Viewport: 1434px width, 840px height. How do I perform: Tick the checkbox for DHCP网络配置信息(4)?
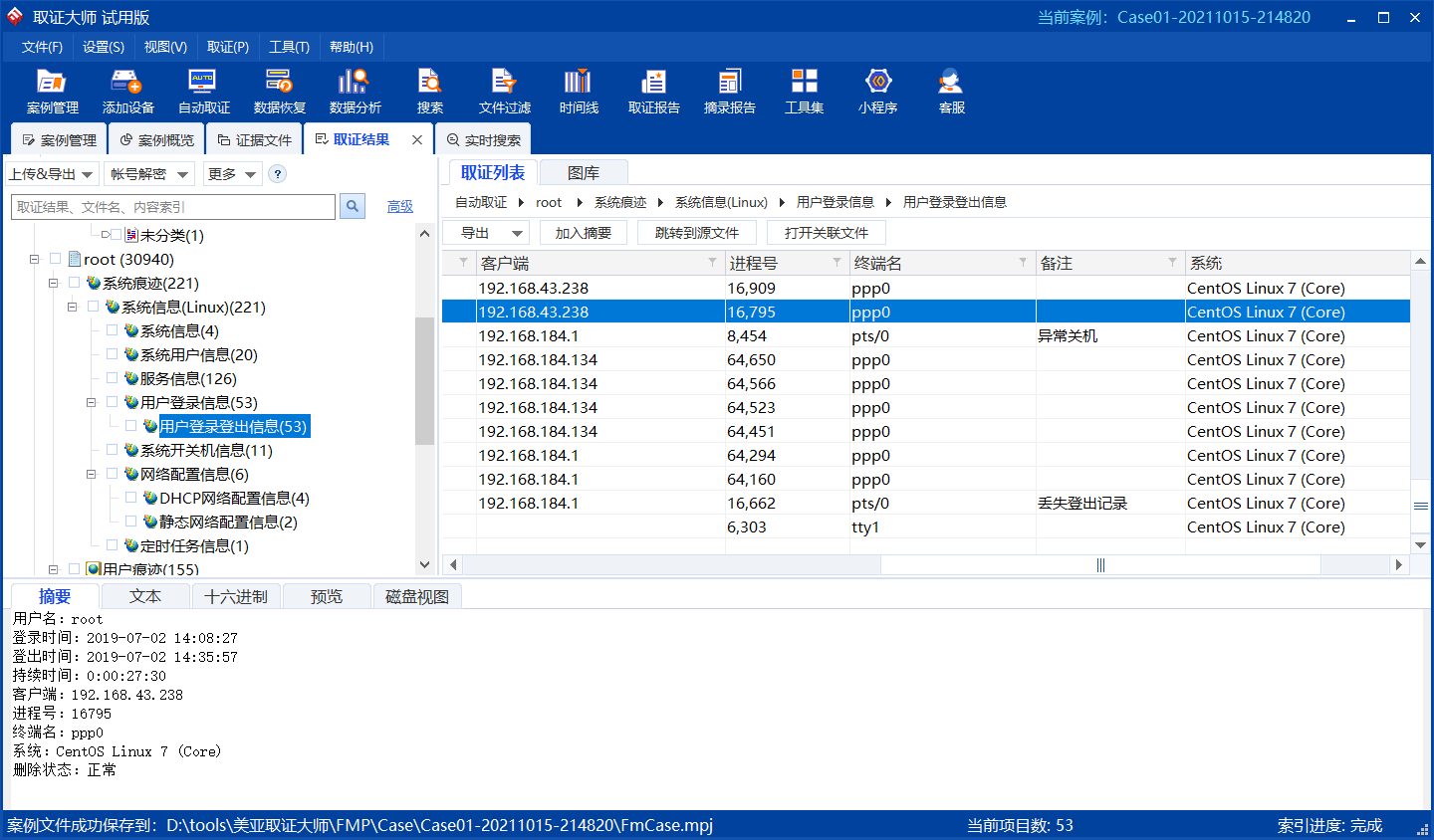[130, 498]
